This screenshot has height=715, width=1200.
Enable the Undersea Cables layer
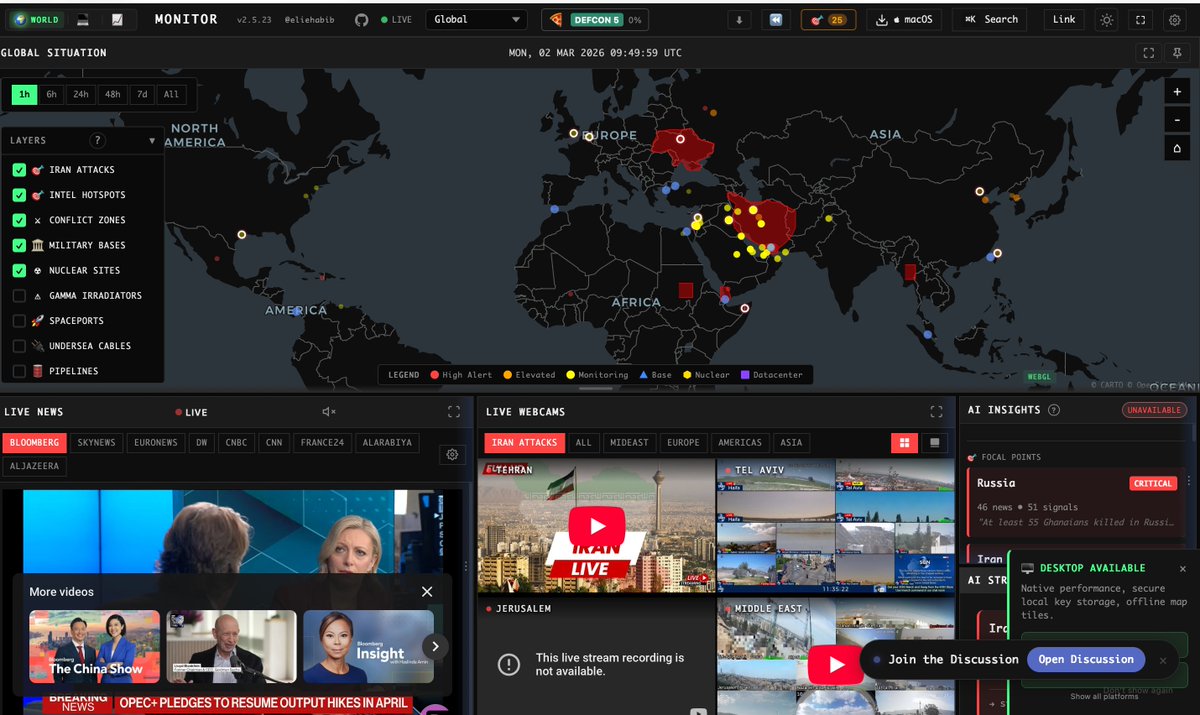click(x=19, y=346)
